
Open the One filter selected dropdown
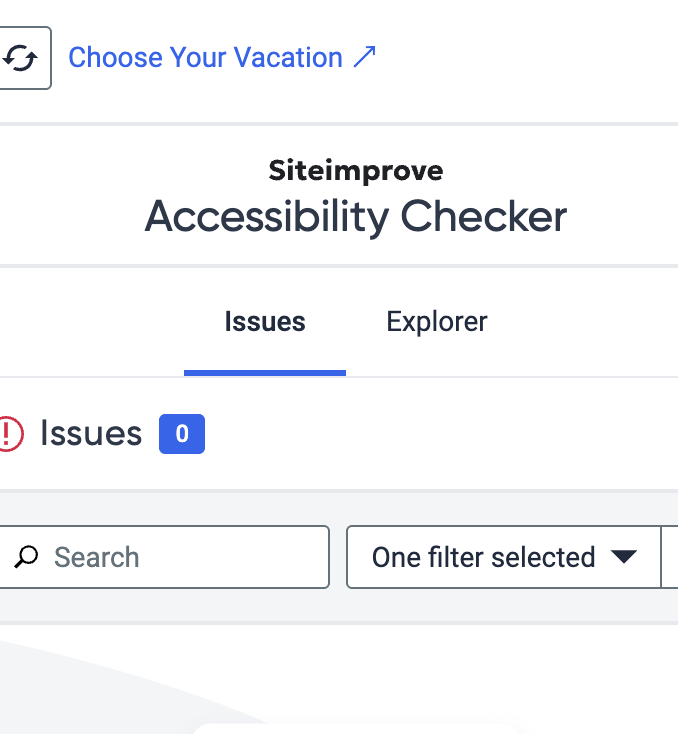click(503, 557)
